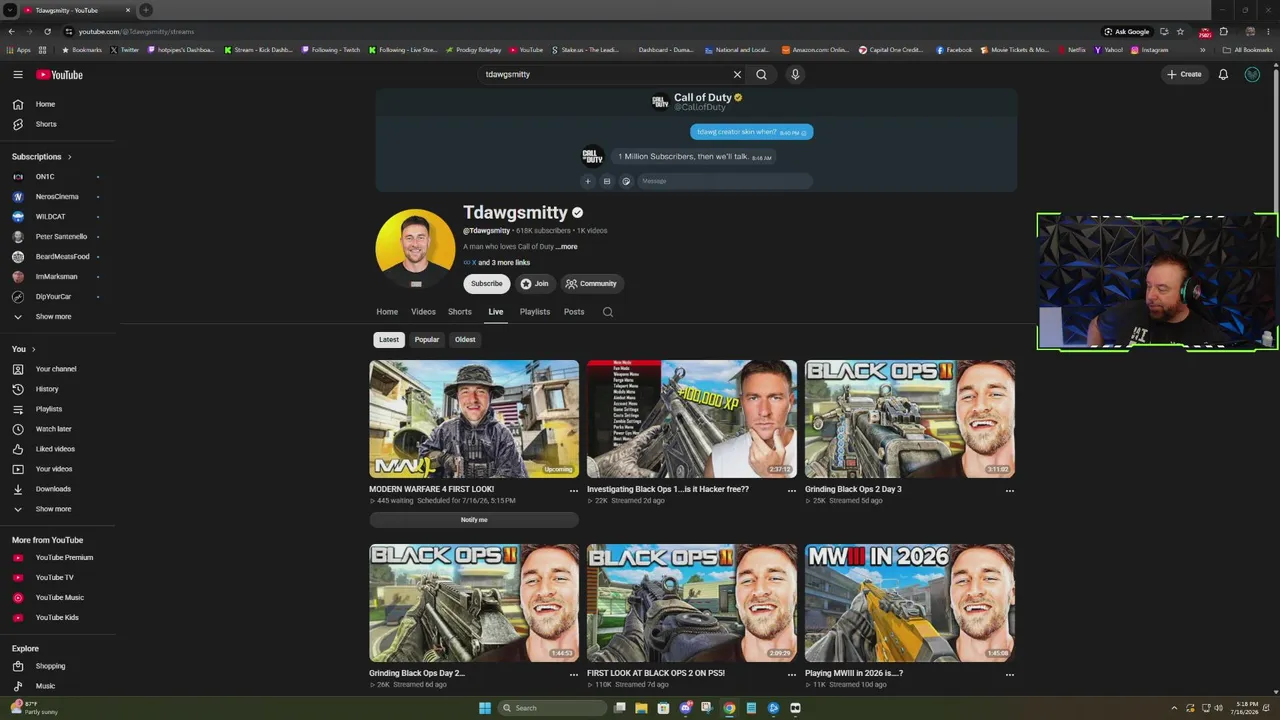This screenshot has height=720, width=1280.
Task: Click the browser address bar
Action: click(580, 31)
